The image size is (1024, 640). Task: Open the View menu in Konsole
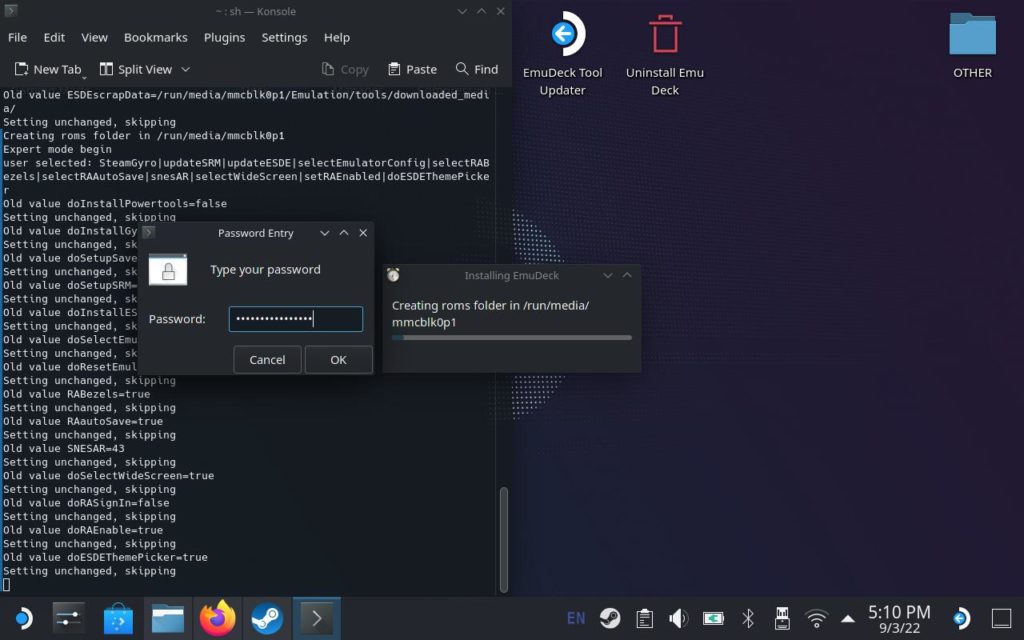[x=94, y=37]
